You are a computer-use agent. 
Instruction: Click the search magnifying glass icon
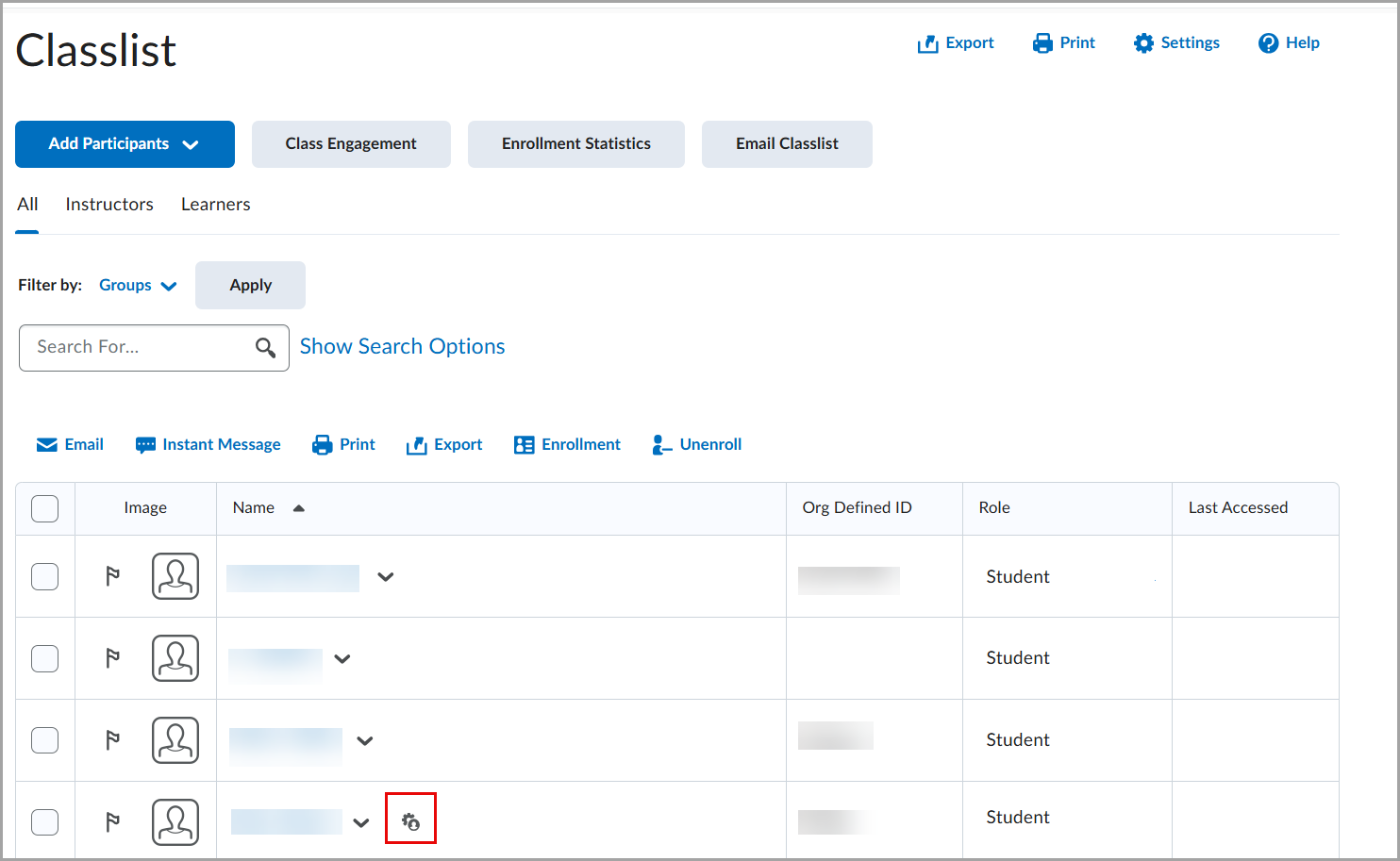[x=265, y=347]
